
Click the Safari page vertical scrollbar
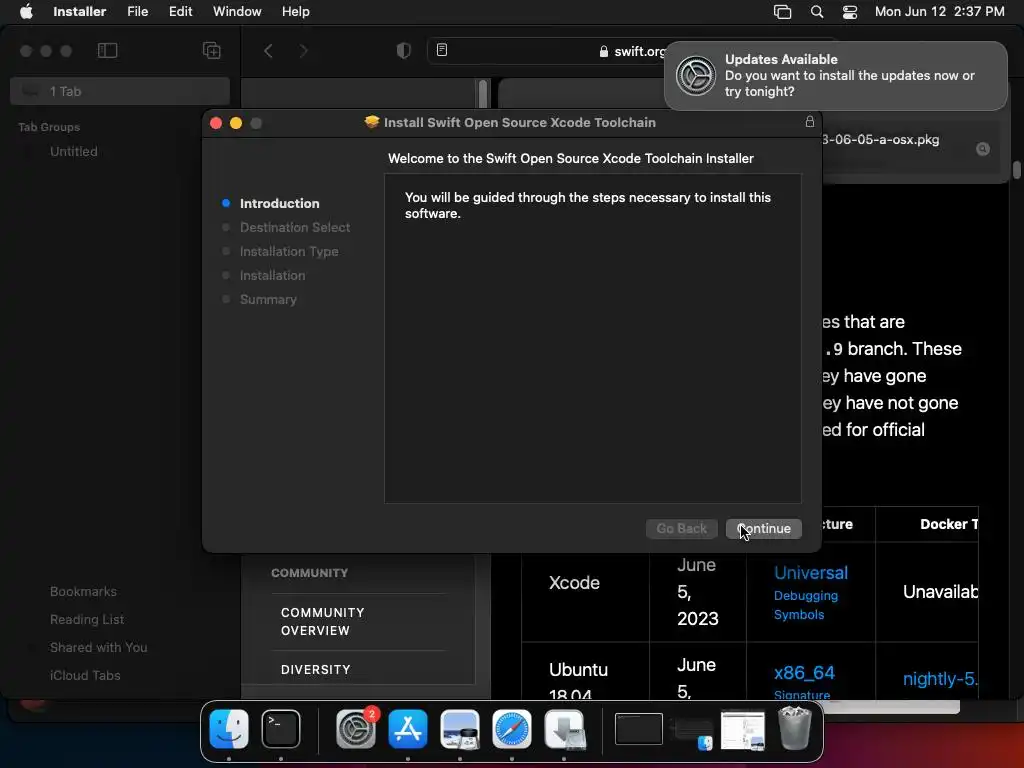1017,169
